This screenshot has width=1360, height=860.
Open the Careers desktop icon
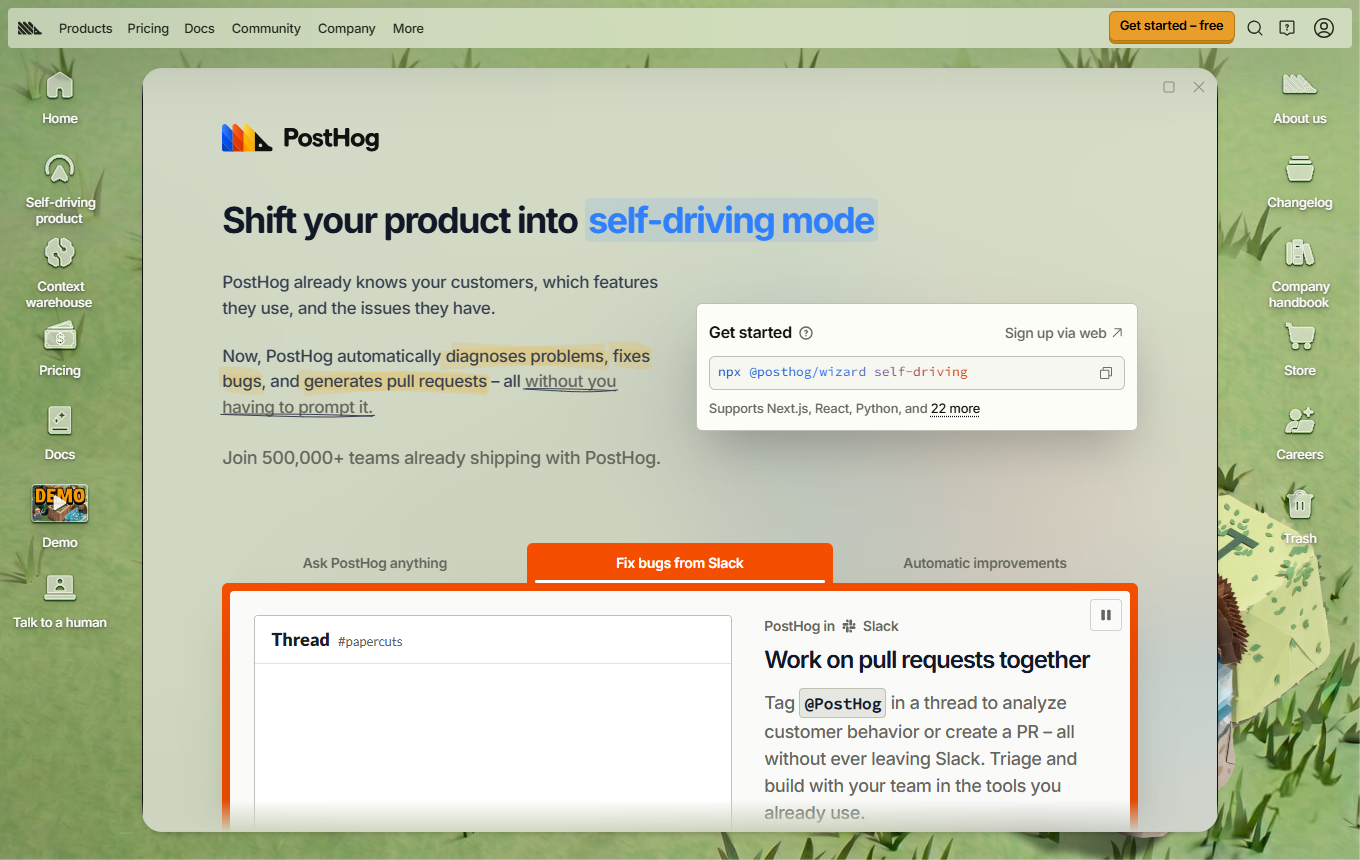coord(1300,433)
